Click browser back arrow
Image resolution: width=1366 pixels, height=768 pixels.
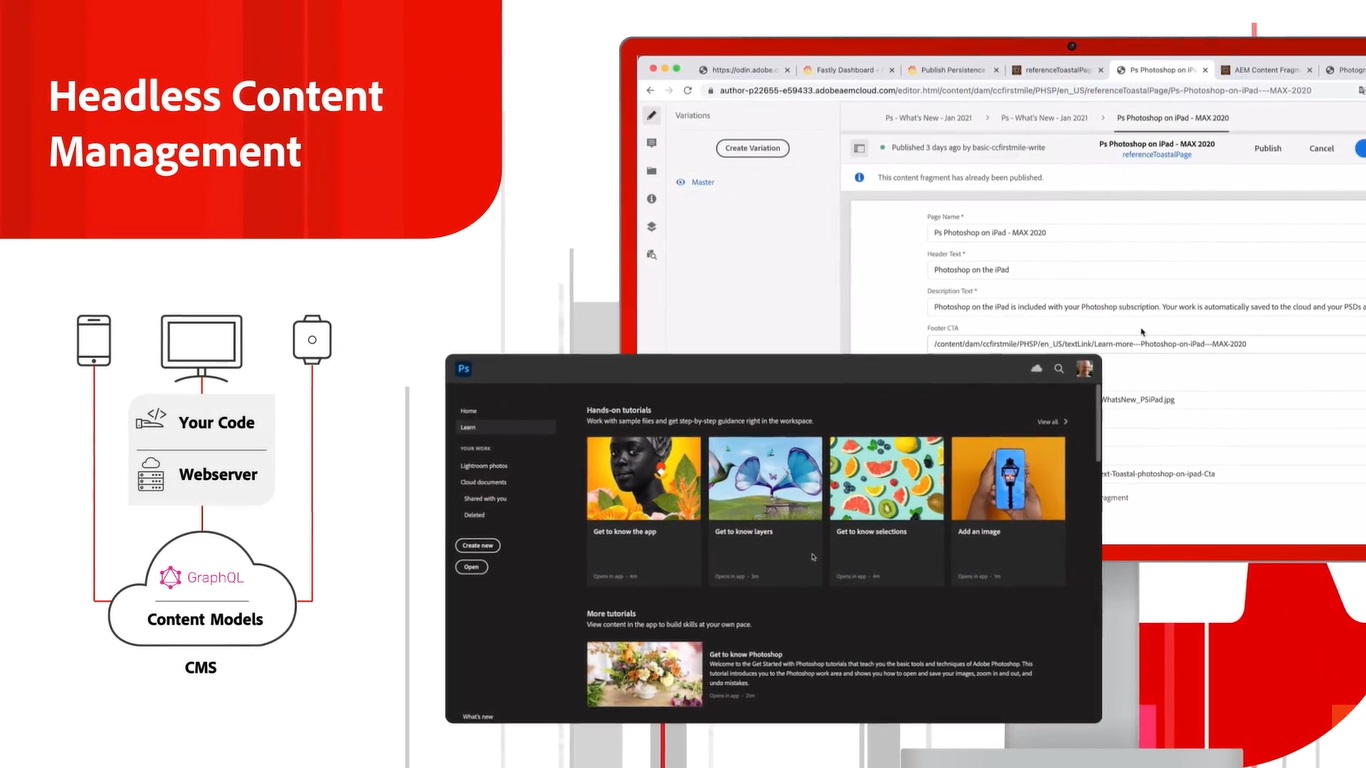(651, 90)
